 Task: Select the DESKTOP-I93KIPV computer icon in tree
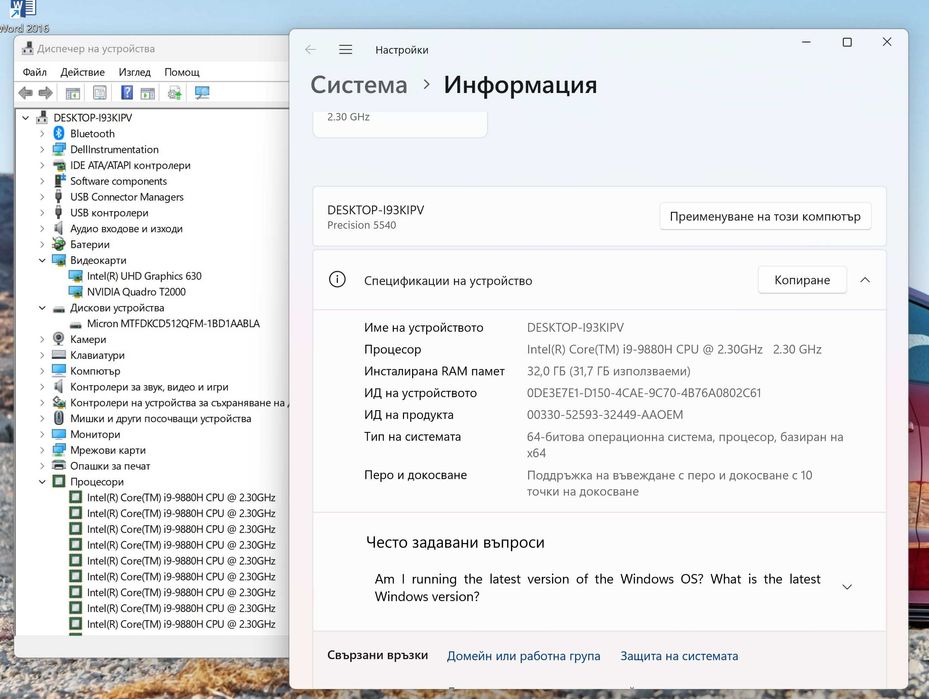pos(42,117)
